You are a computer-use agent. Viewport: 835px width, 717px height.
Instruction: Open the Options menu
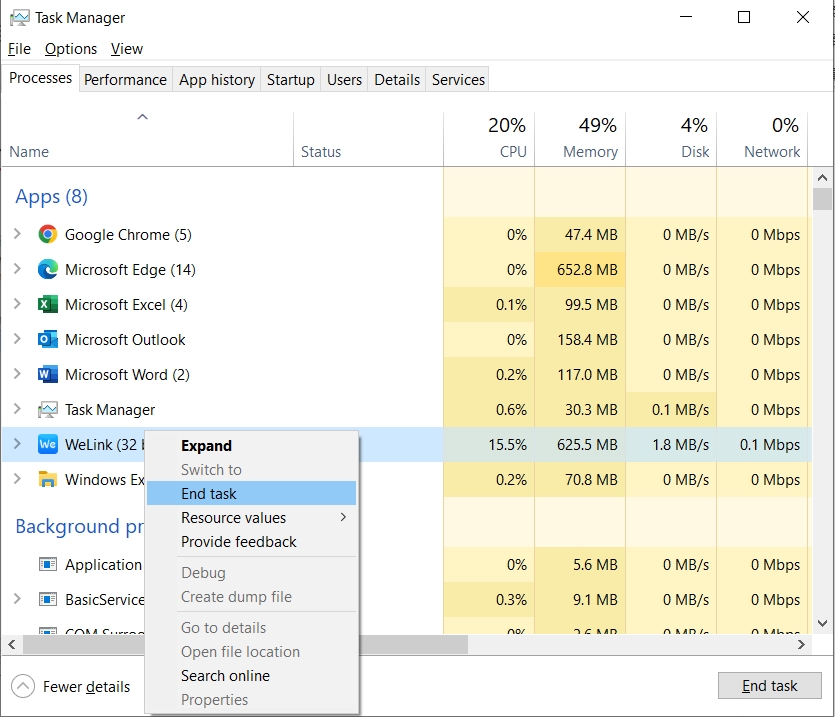coord(71,49)
